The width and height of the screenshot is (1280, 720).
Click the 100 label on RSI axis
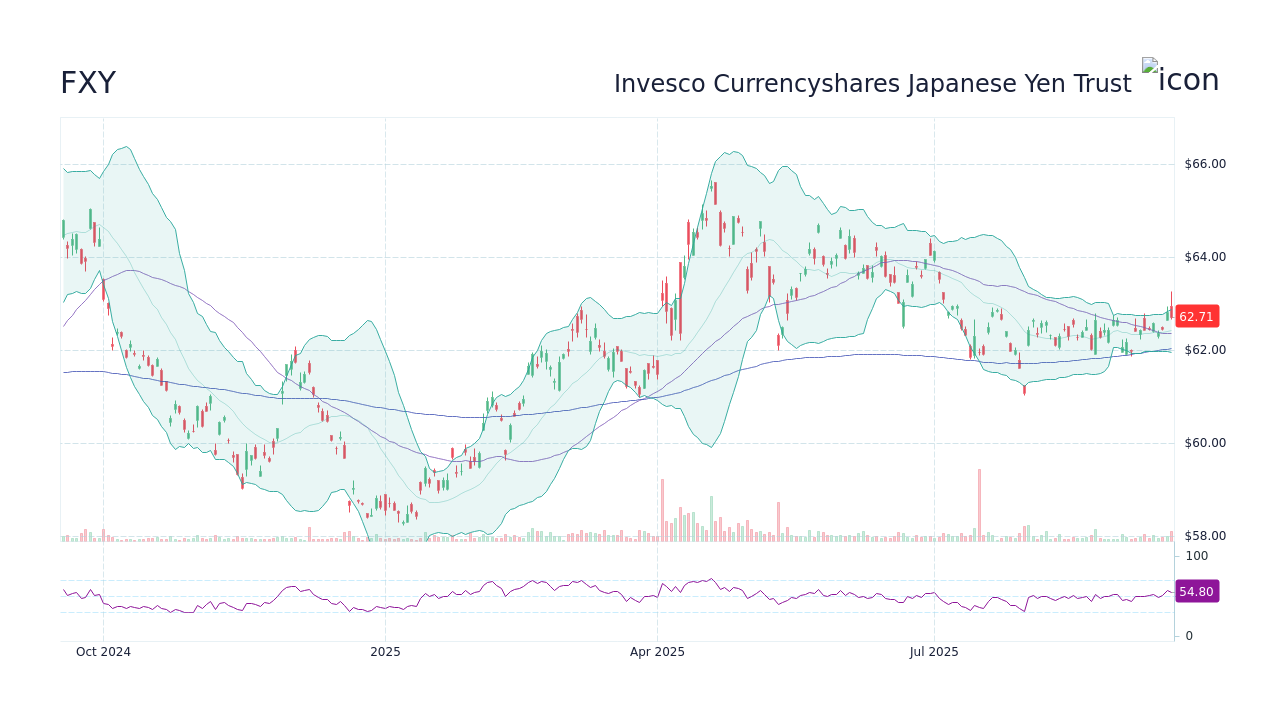[1197, 556]
